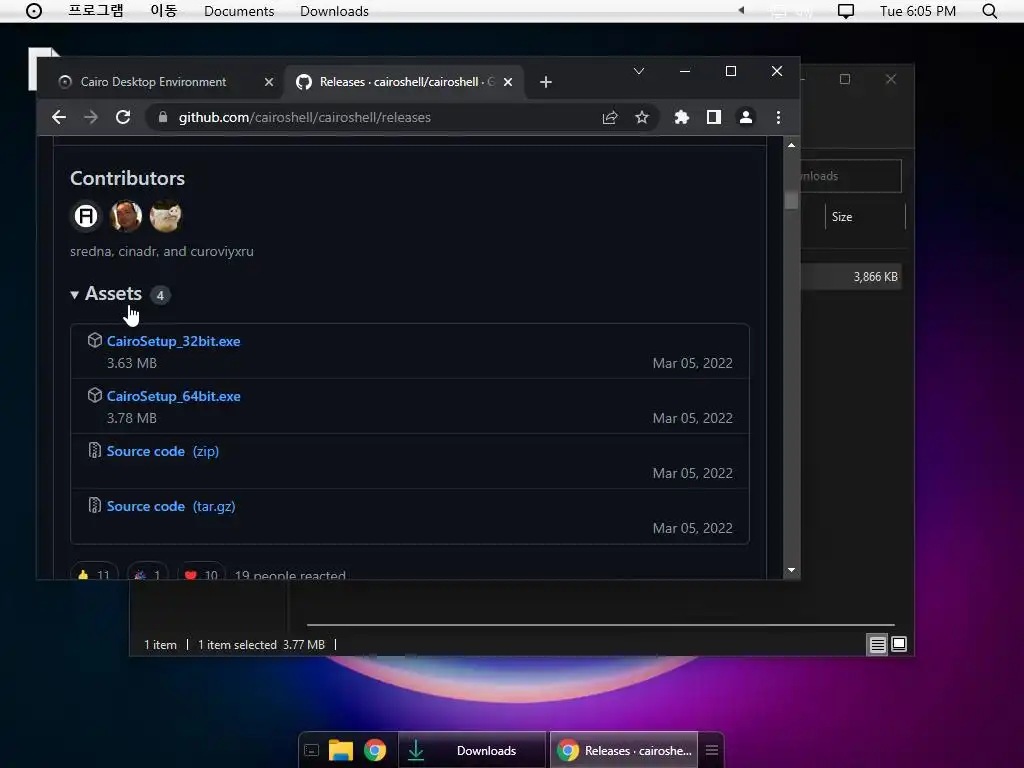Click the party popper reaction button
Screen dimensions: 1024x768
pyautogui.click(x=148, y=573)
